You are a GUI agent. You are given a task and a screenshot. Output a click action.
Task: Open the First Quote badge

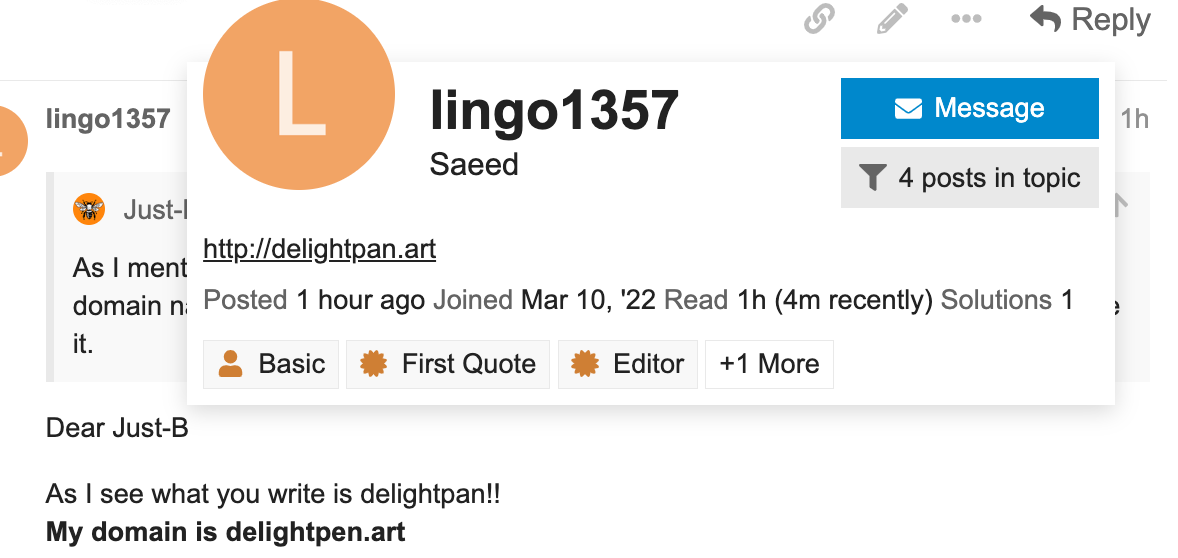click(x=448, y=364)
